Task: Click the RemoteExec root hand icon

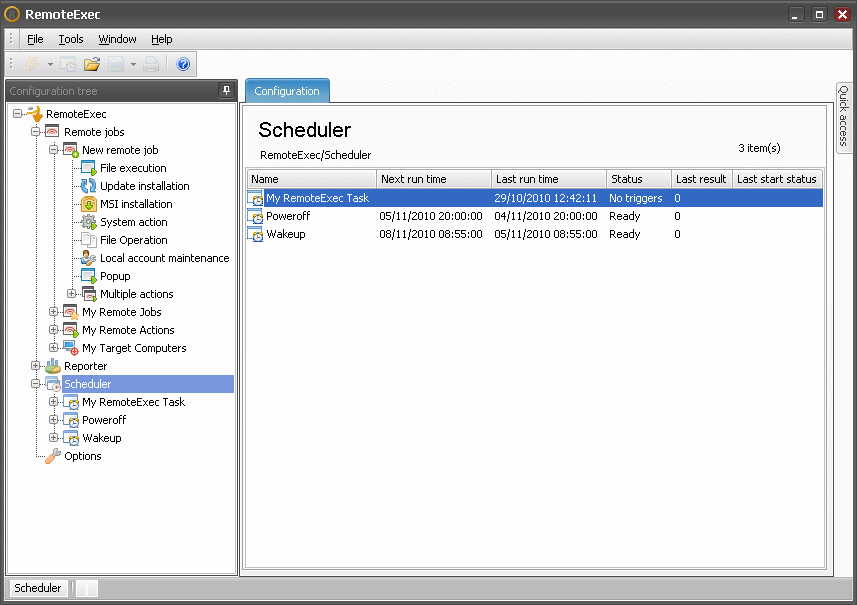Action: (35, 114)
